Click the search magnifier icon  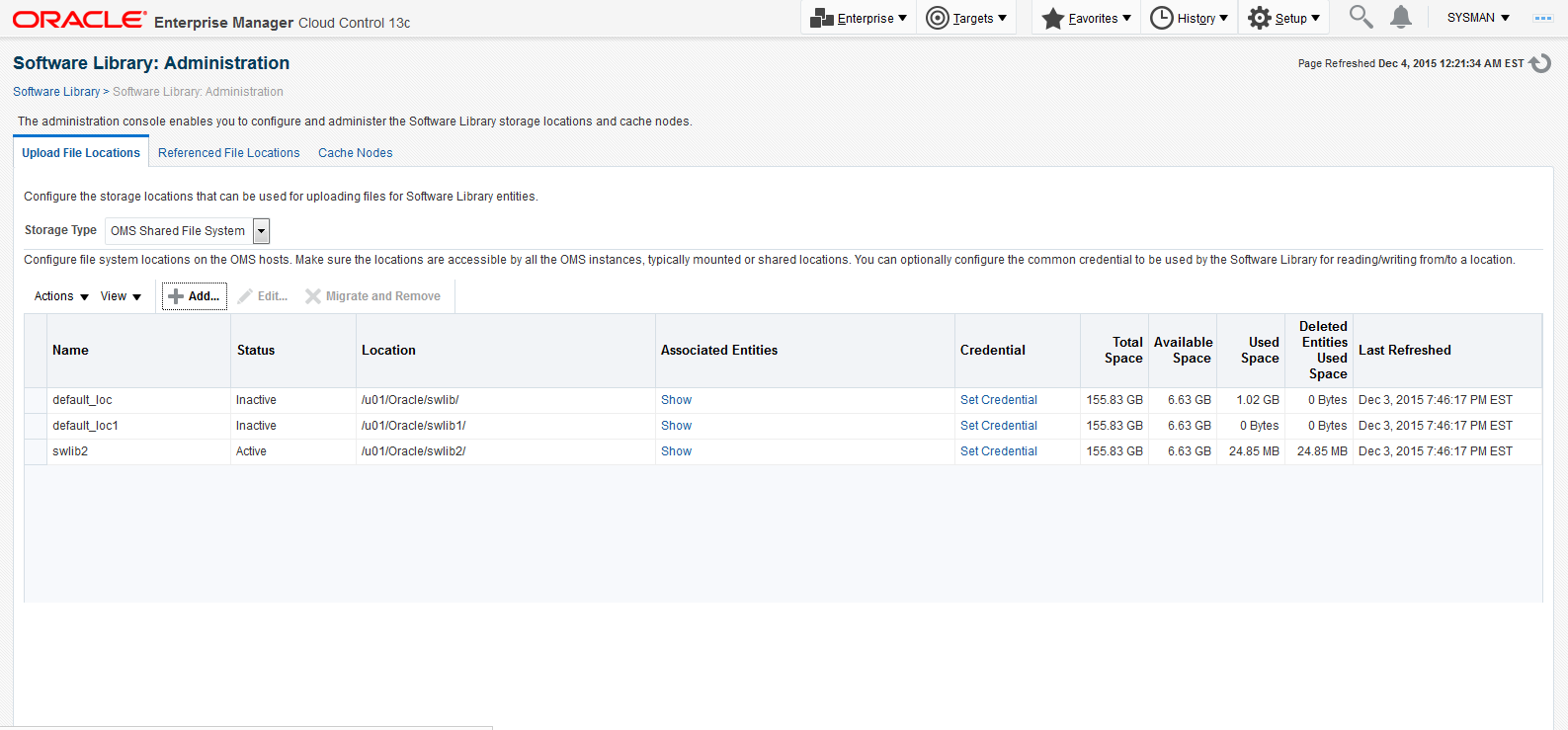1361,17
